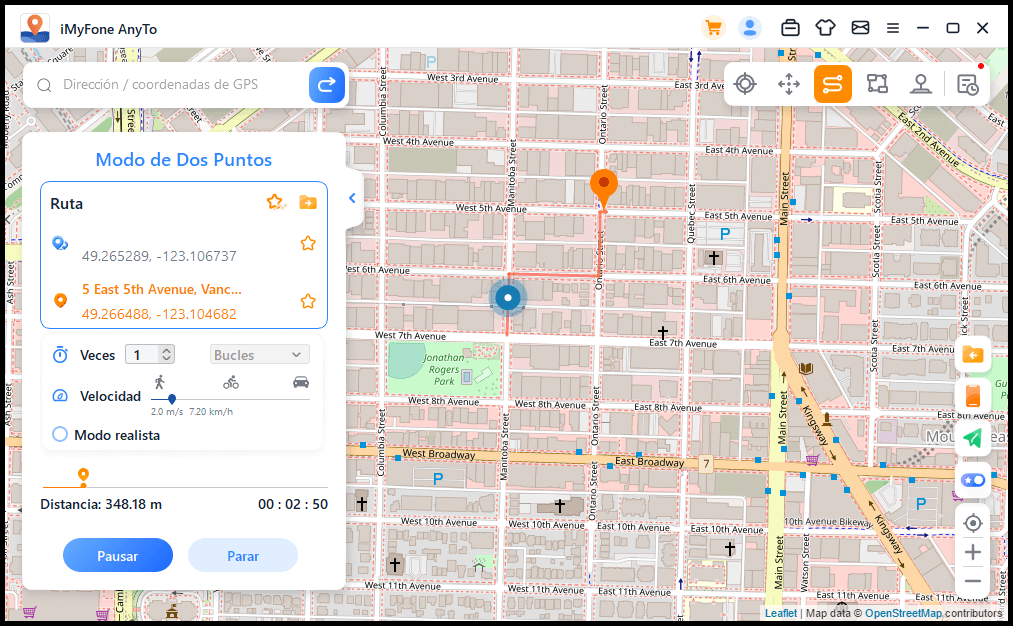Click the shopping cart icon
Screen dimensions: 1013x626
click(x=713, y=28)
